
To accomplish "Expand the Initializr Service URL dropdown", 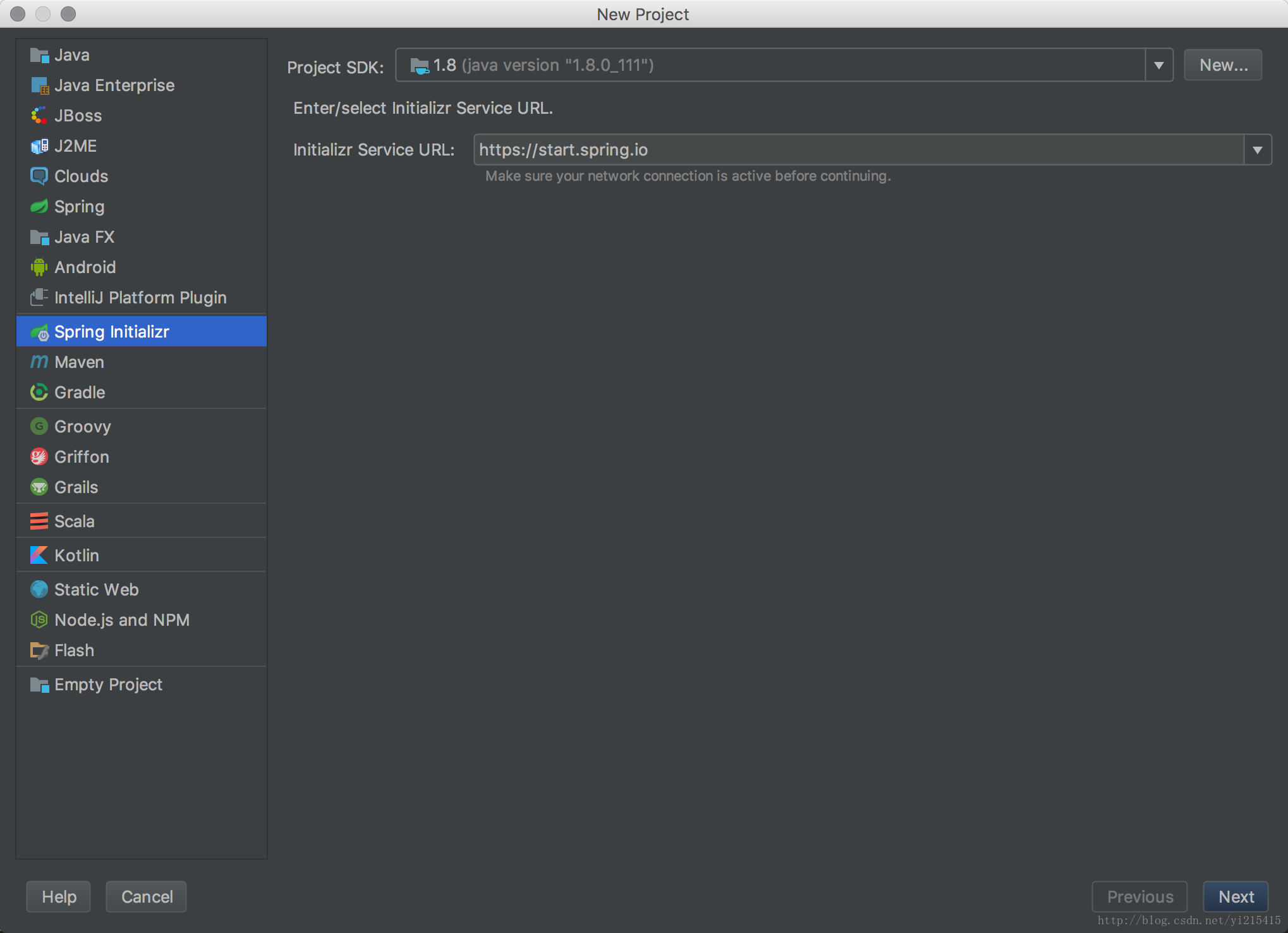I will coord(1258,150).
